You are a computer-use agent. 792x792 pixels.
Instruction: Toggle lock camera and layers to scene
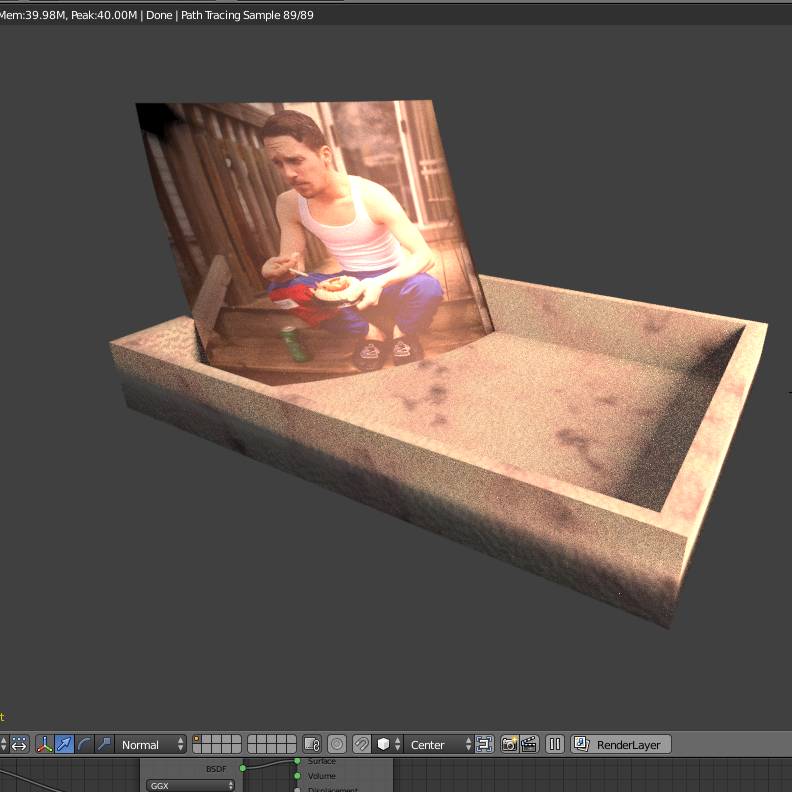(312, 745)
